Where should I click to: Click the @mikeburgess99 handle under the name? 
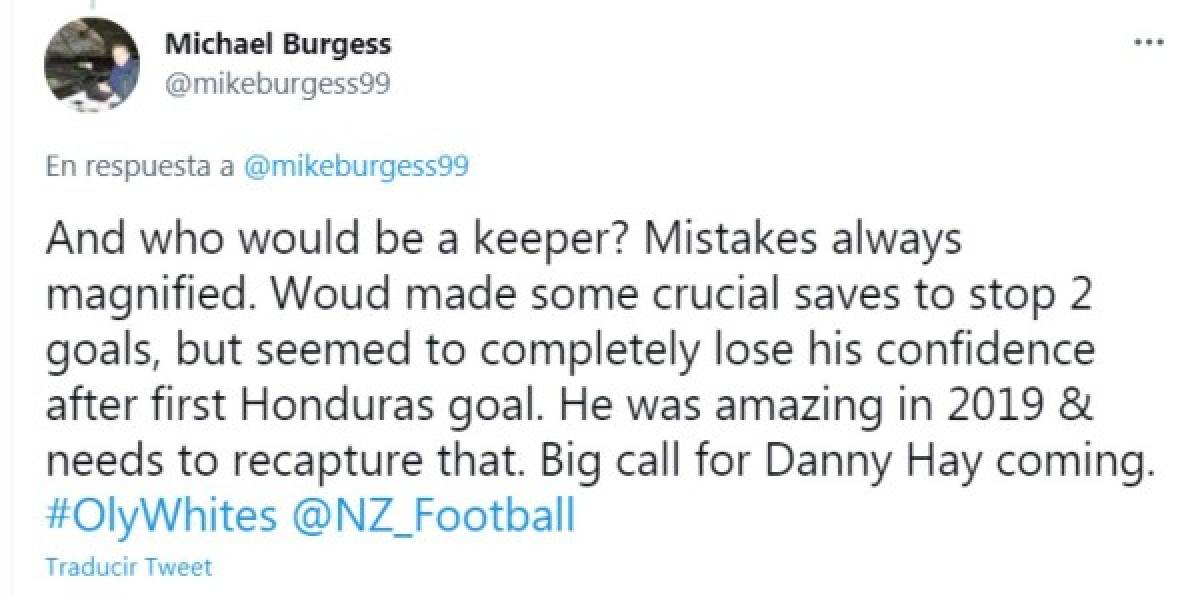275,86
